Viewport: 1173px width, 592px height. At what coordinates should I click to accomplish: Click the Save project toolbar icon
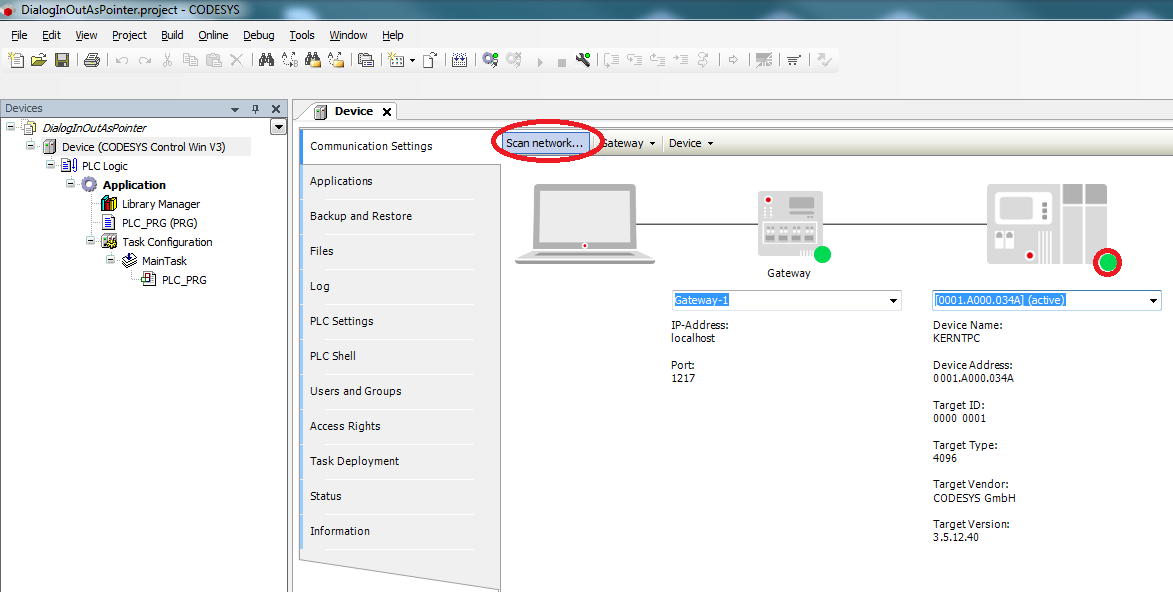coord(62,61)
